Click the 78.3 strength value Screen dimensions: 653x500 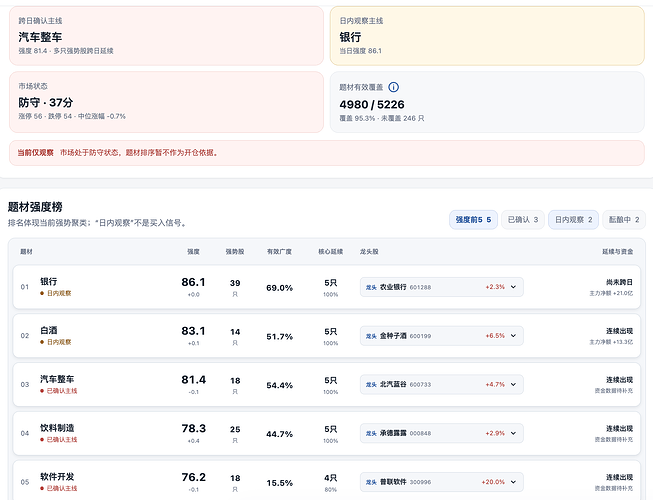click(x=193, y=428)
